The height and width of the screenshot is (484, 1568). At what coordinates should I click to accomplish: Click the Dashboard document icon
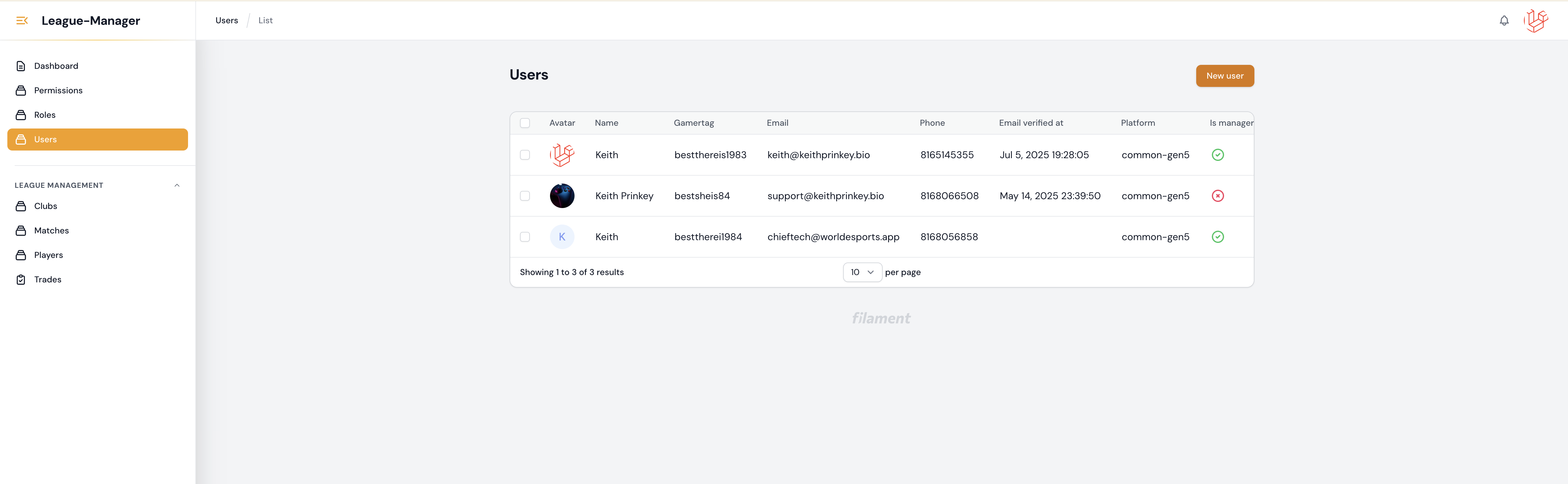click(21, 66)
